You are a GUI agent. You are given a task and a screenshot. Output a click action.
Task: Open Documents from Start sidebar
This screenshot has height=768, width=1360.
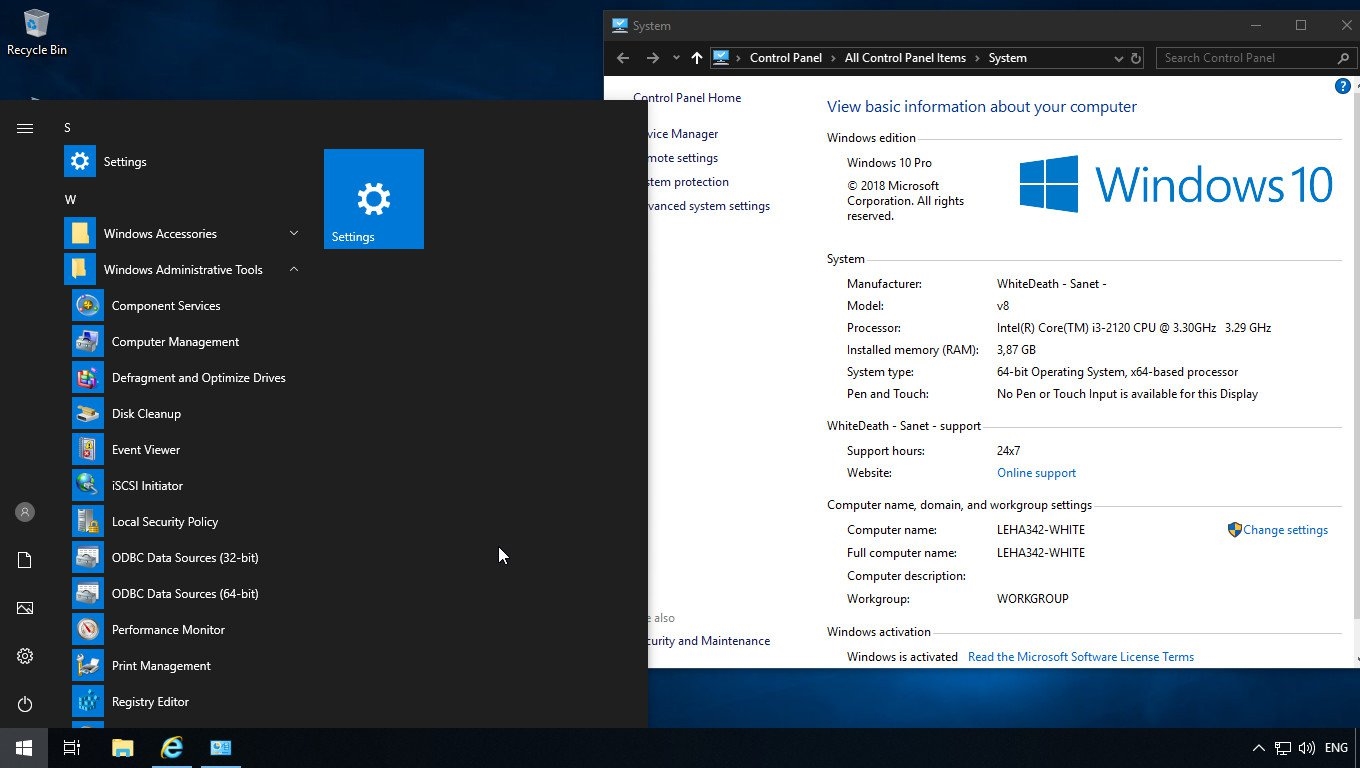pyautogui.click(x=25, y=560)
